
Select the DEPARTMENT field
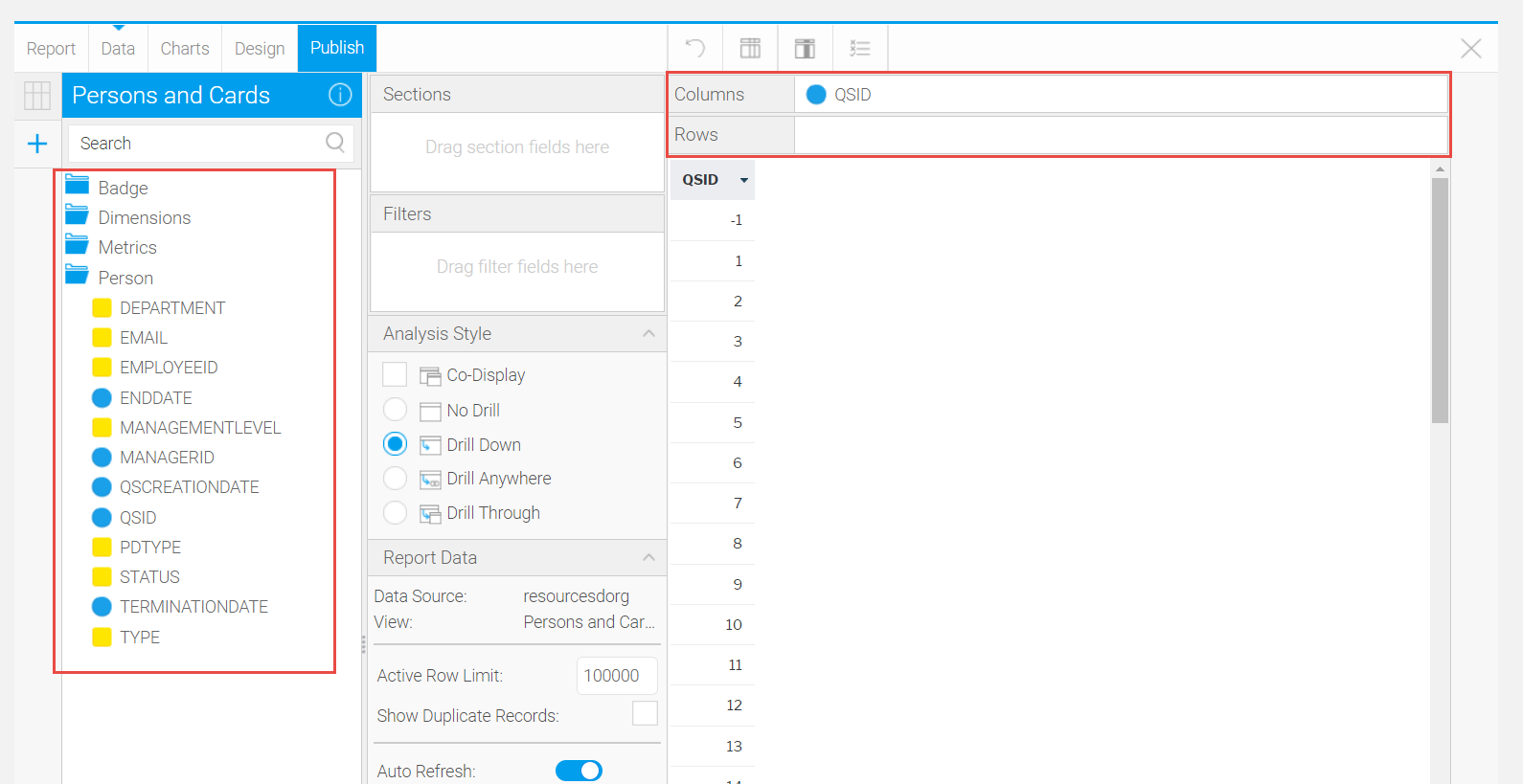(x=159, y=307)
